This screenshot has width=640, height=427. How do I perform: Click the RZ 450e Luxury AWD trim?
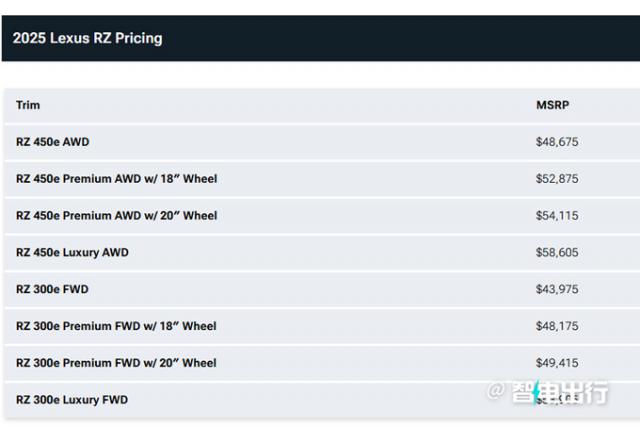72,252
